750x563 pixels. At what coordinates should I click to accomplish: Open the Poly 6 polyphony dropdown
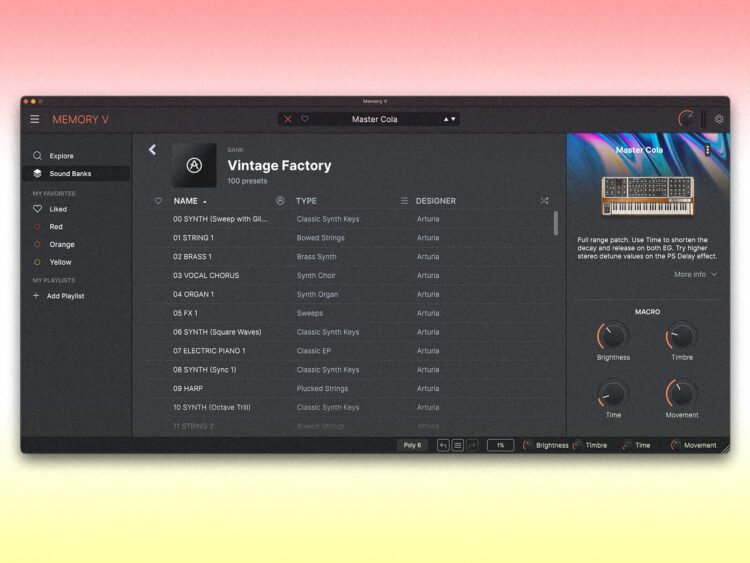pos(412,445)
